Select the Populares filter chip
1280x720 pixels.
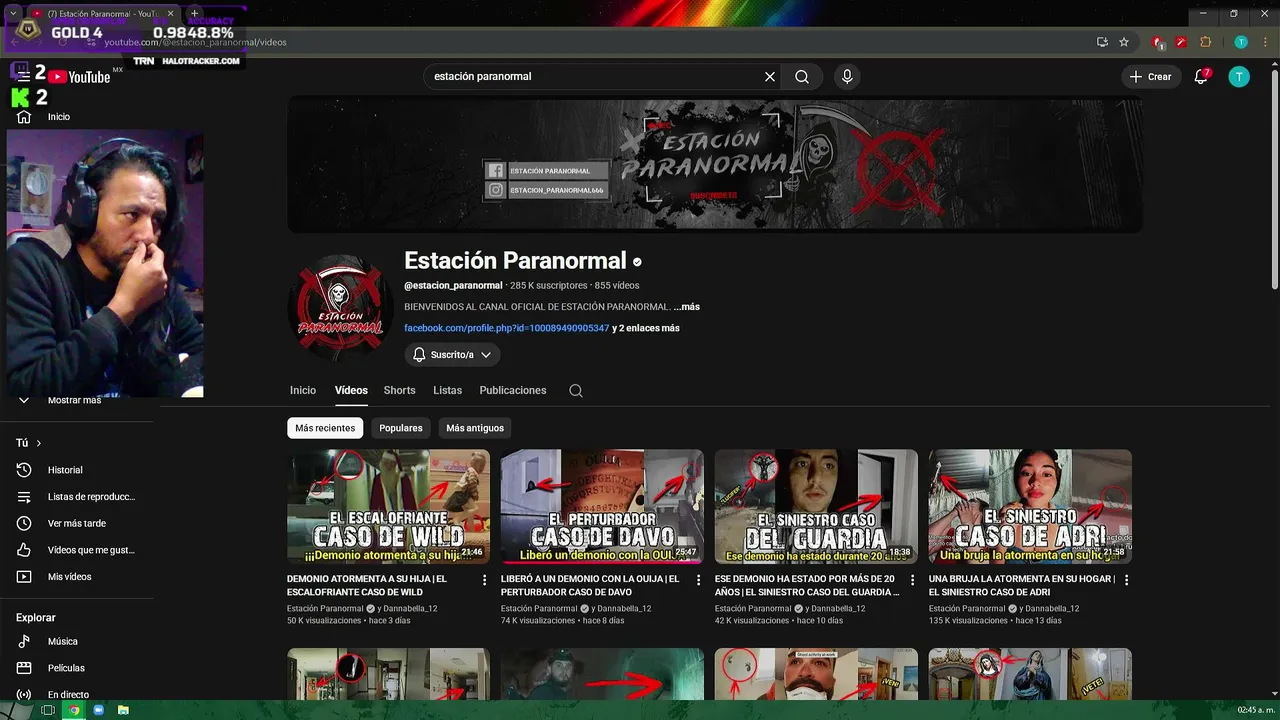tap(401, 428)
